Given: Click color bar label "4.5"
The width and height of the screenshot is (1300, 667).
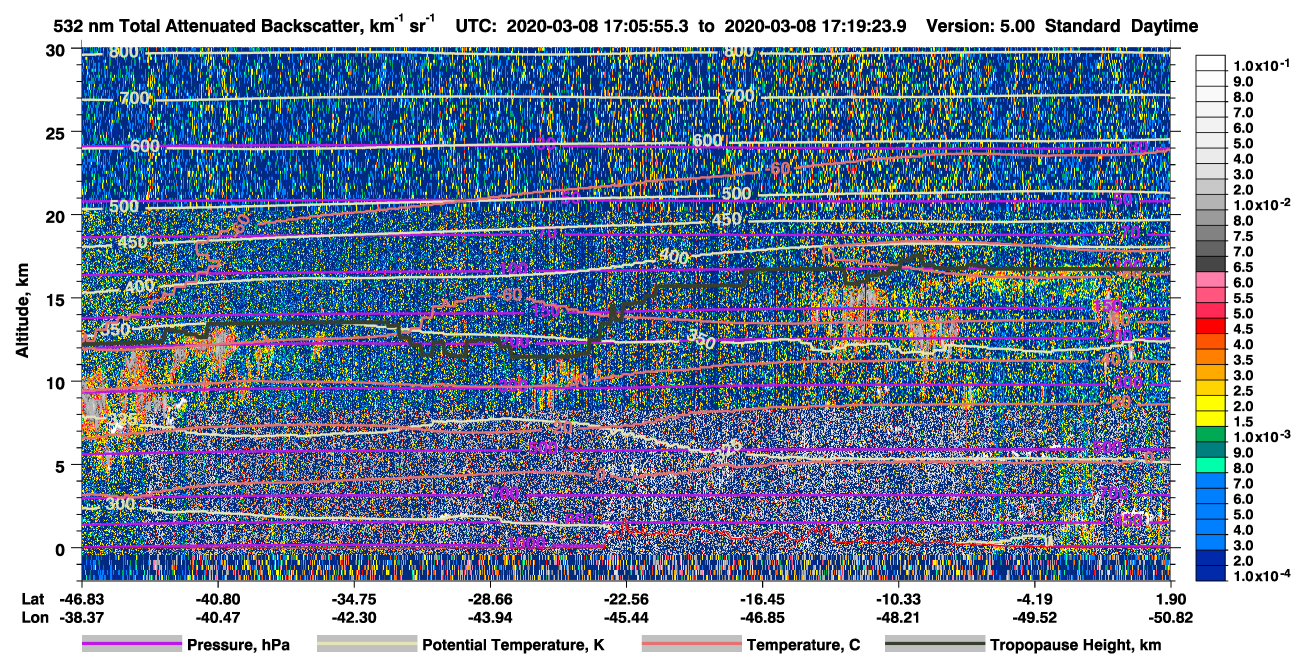Looking at the screenshot, I should click(x=1243, y=329).
